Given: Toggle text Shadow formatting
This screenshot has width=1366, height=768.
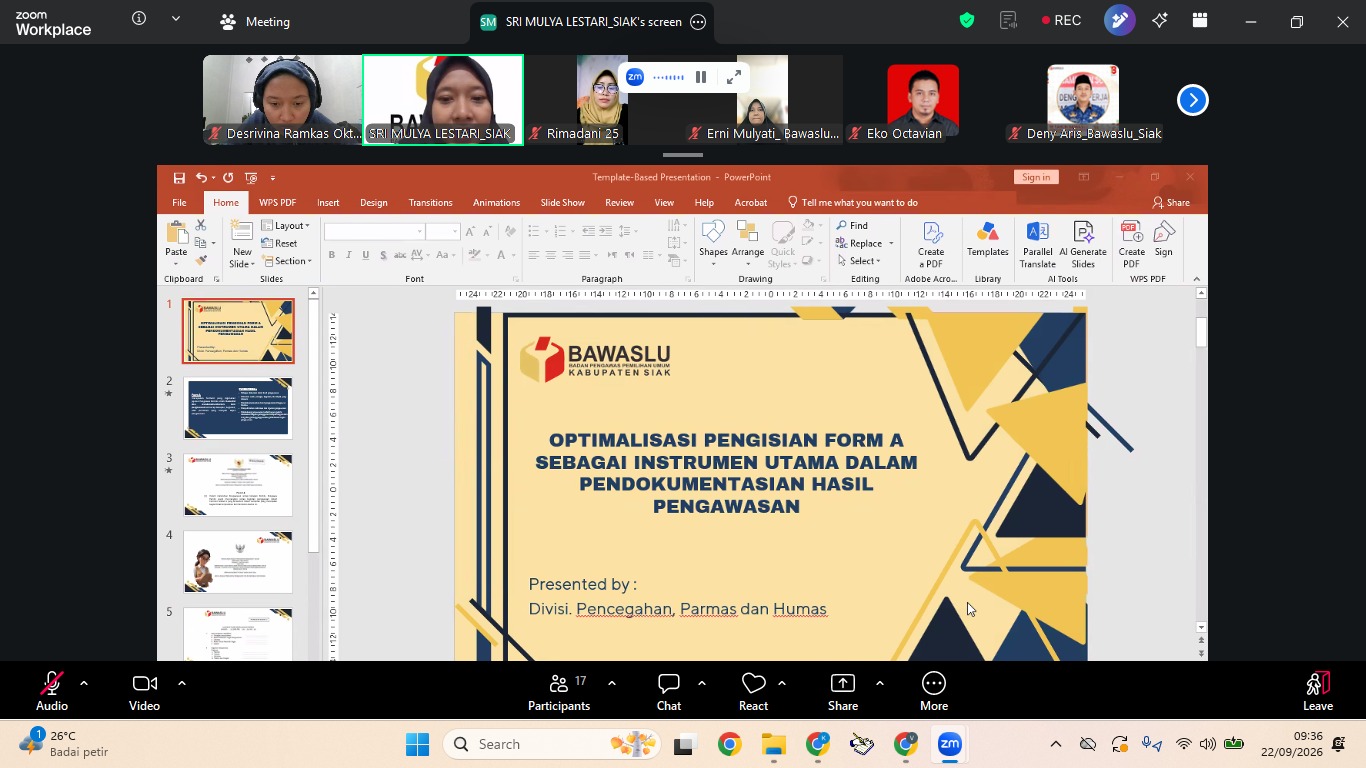Looking at the screenshot, I should [x=384, y=256].
